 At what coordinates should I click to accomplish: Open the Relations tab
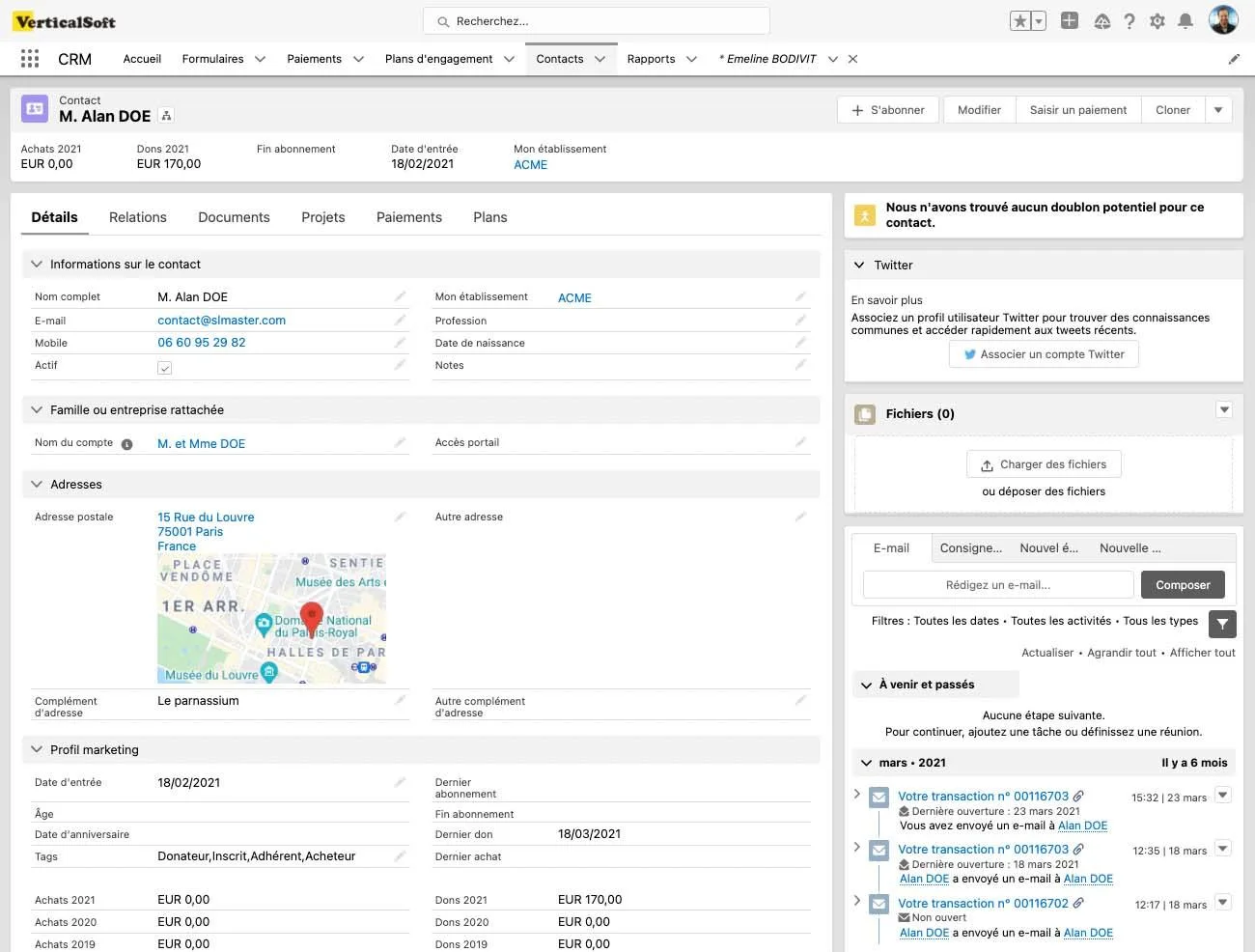pos(138,217)
